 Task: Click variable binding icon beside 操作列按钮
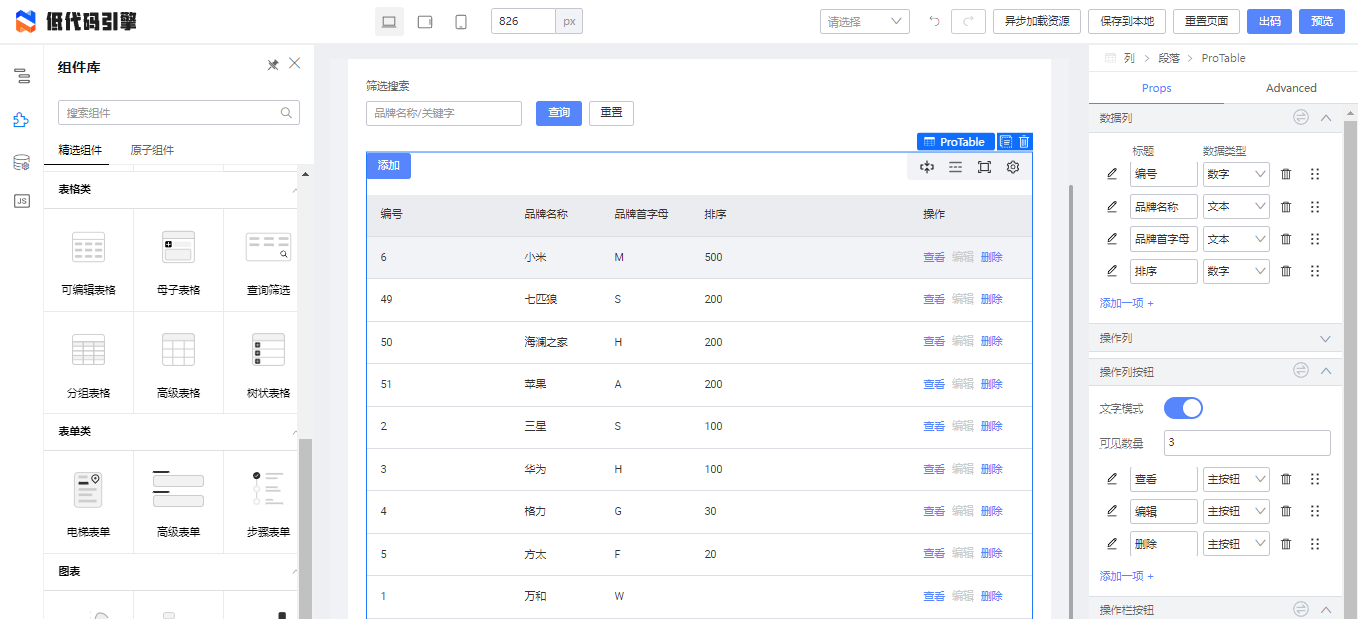1300,371
